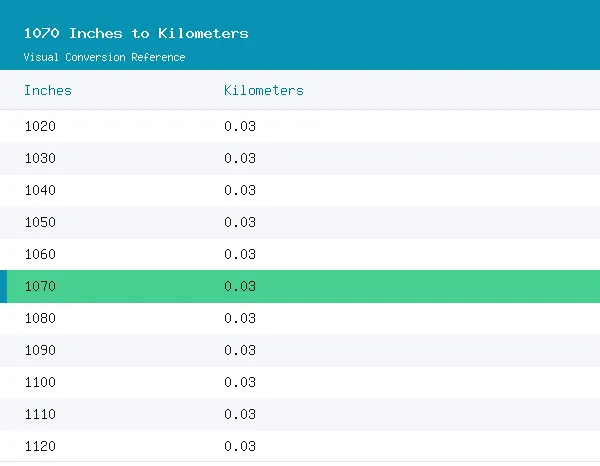
Task: Select the 0.03 value in the 1040 row
Action: click(240, 190)
